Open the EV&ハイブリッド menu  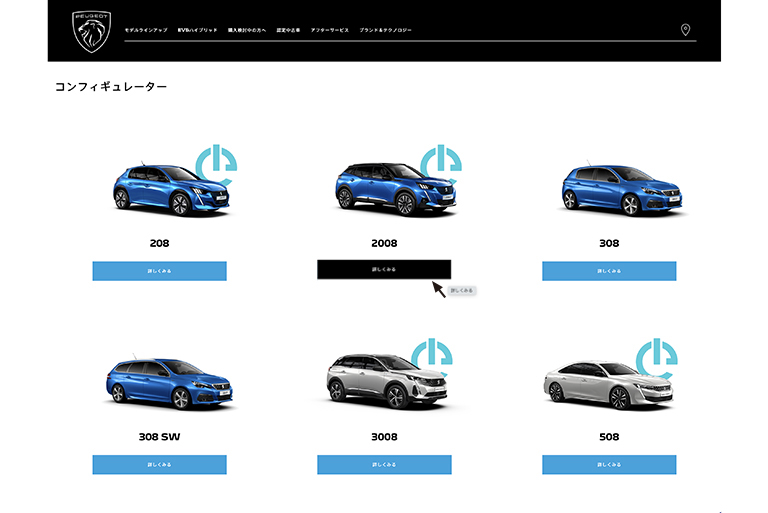pyautogui.click(x=197, y=30)
